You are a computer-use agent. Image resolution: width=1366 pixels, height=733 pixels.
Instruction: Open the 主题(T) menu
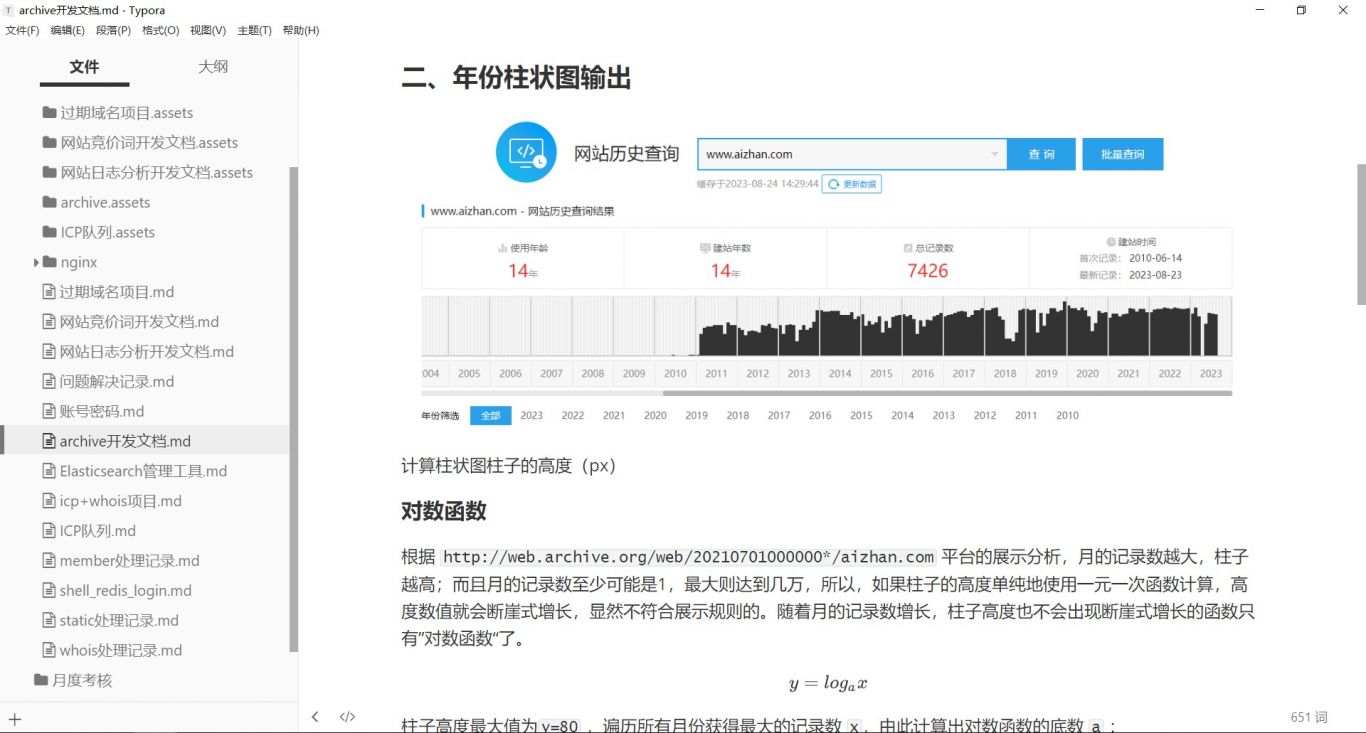[x=254, y=30]
